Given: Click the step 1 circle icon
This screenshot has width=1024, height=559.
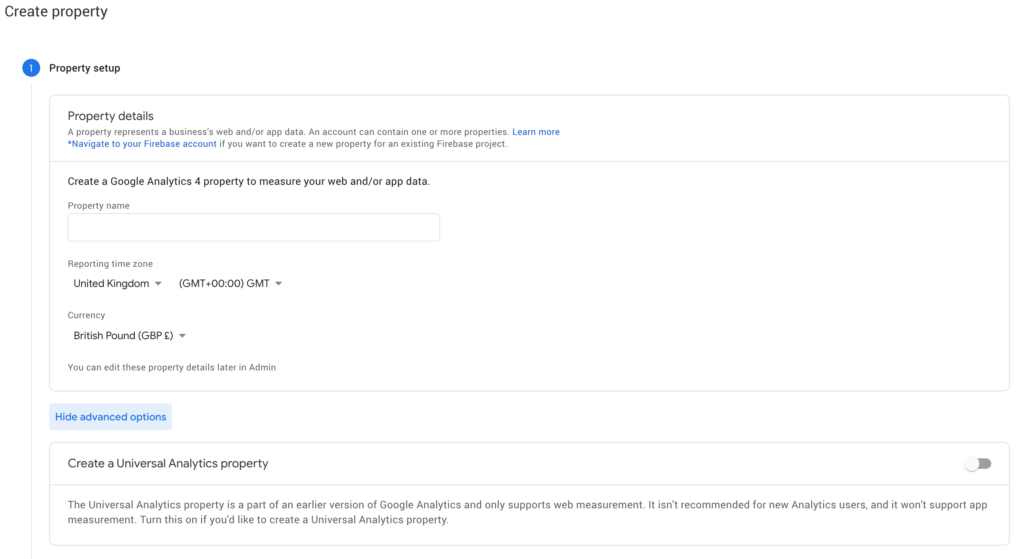Looking at the screenshot, I should 31,68.
